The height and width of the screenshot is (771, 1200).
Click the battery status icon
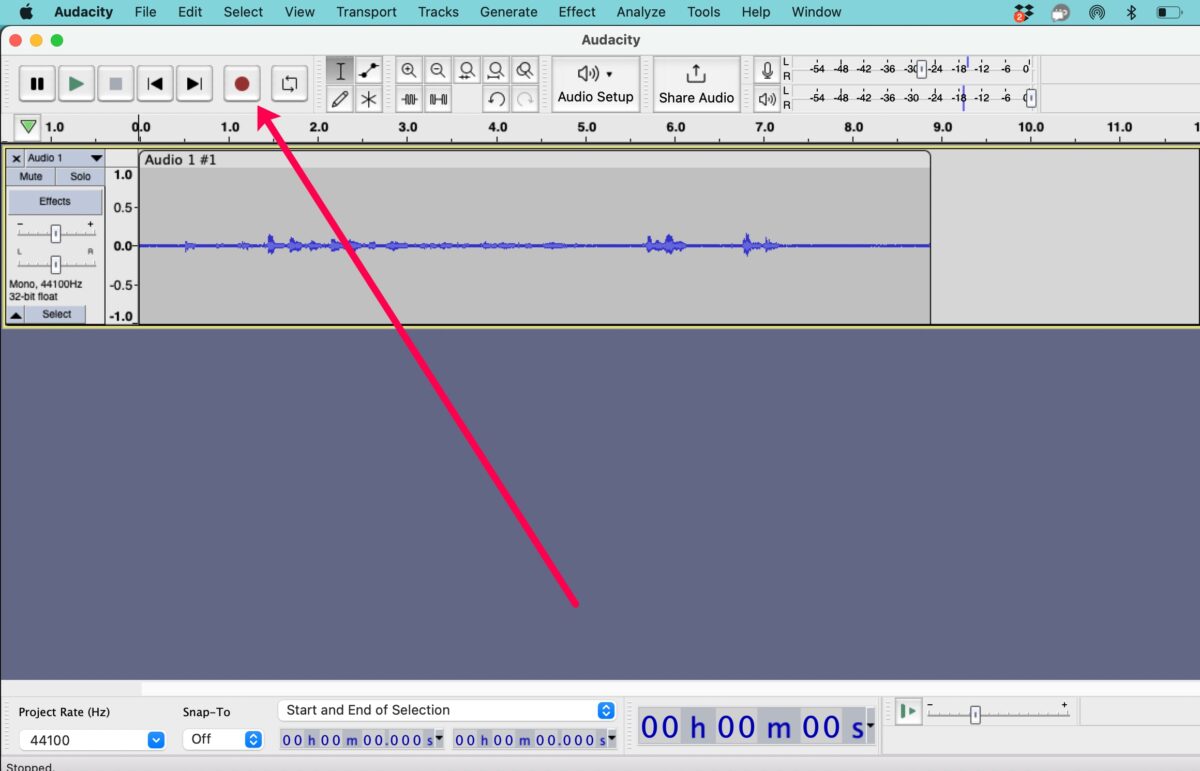tap(1169, 12)
